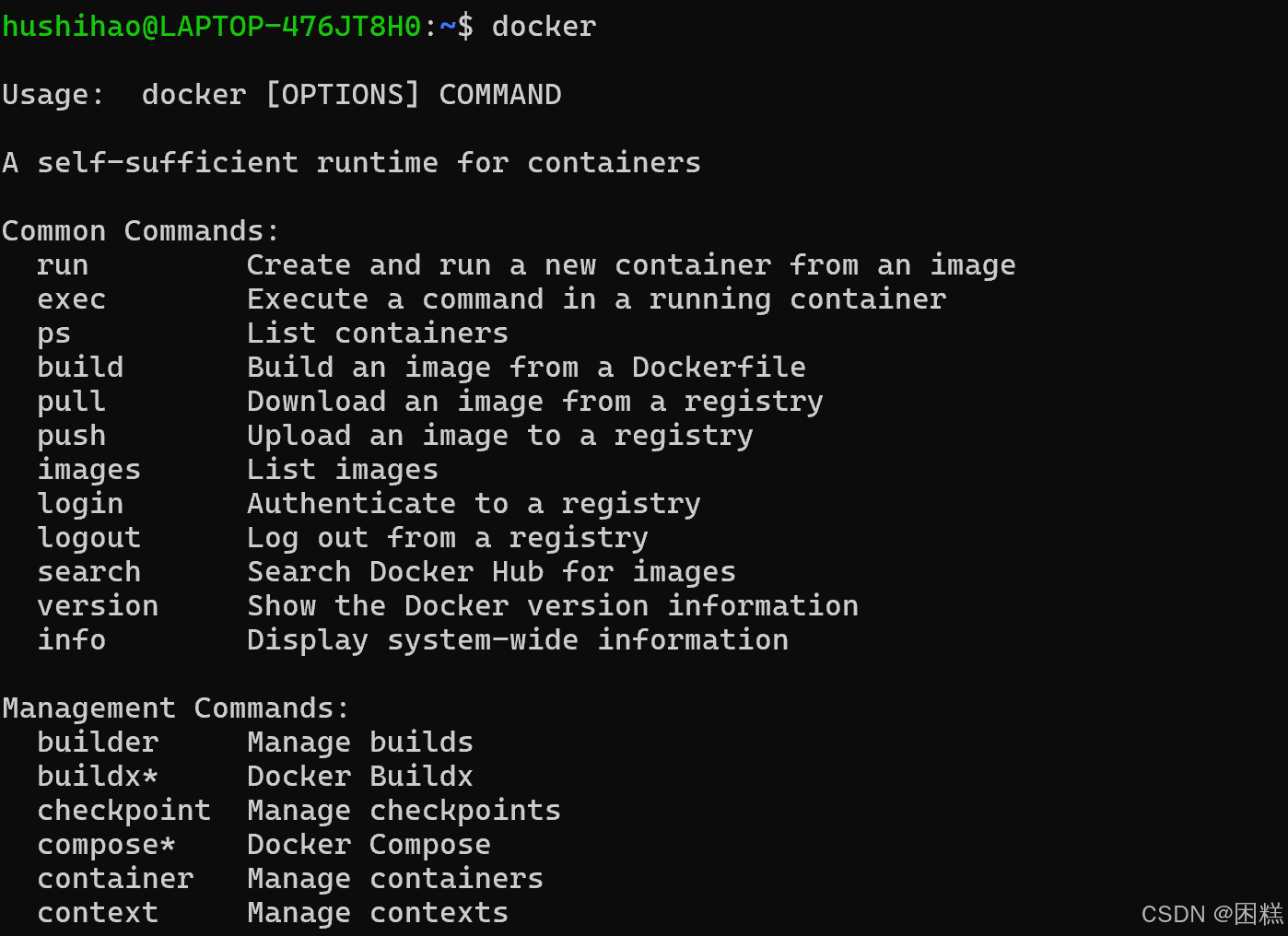Select the 'checkpoint' management command
The height and width of the screenshot is (936, 1288).
pyautogui.click(x=123, y=811)
